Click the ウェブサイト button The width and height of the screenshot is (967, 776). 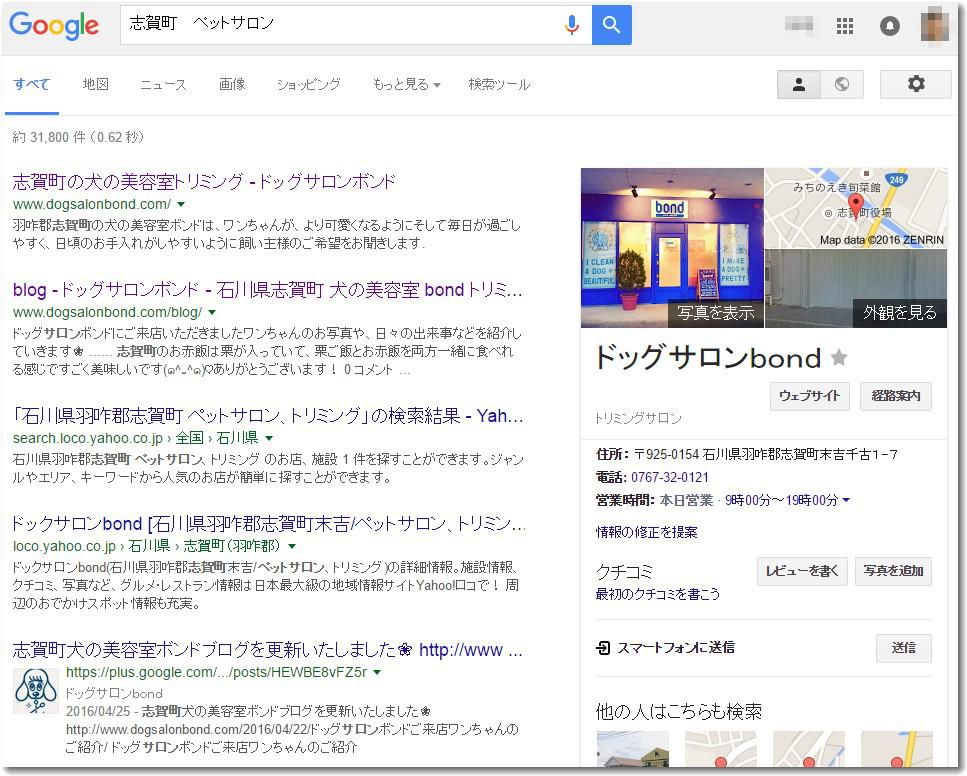click(x=810, y=396)
